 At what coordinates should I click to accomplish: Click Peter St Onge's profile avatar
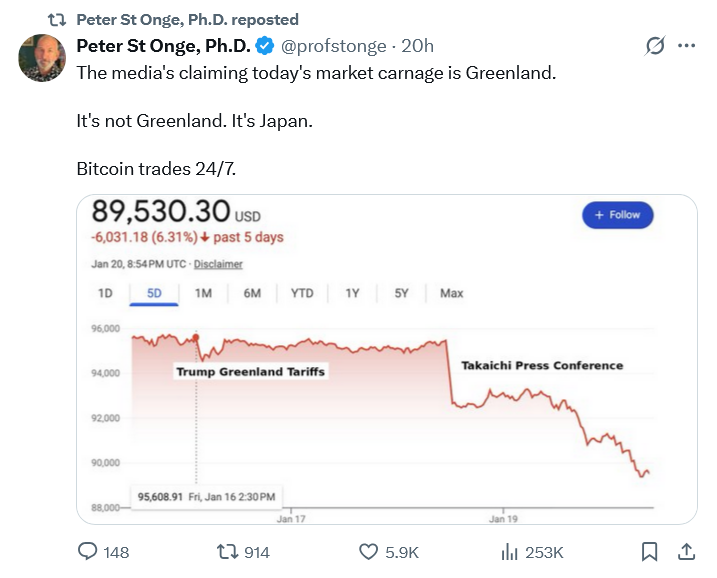[x=43, y=58]
